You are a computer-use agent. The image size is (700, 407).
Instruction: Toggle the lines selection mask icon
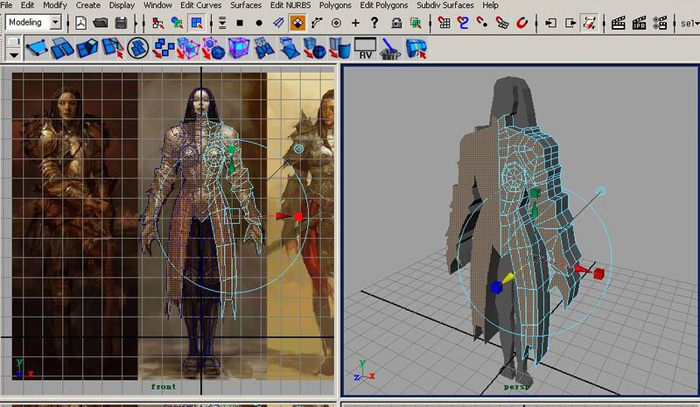(279, 23)
